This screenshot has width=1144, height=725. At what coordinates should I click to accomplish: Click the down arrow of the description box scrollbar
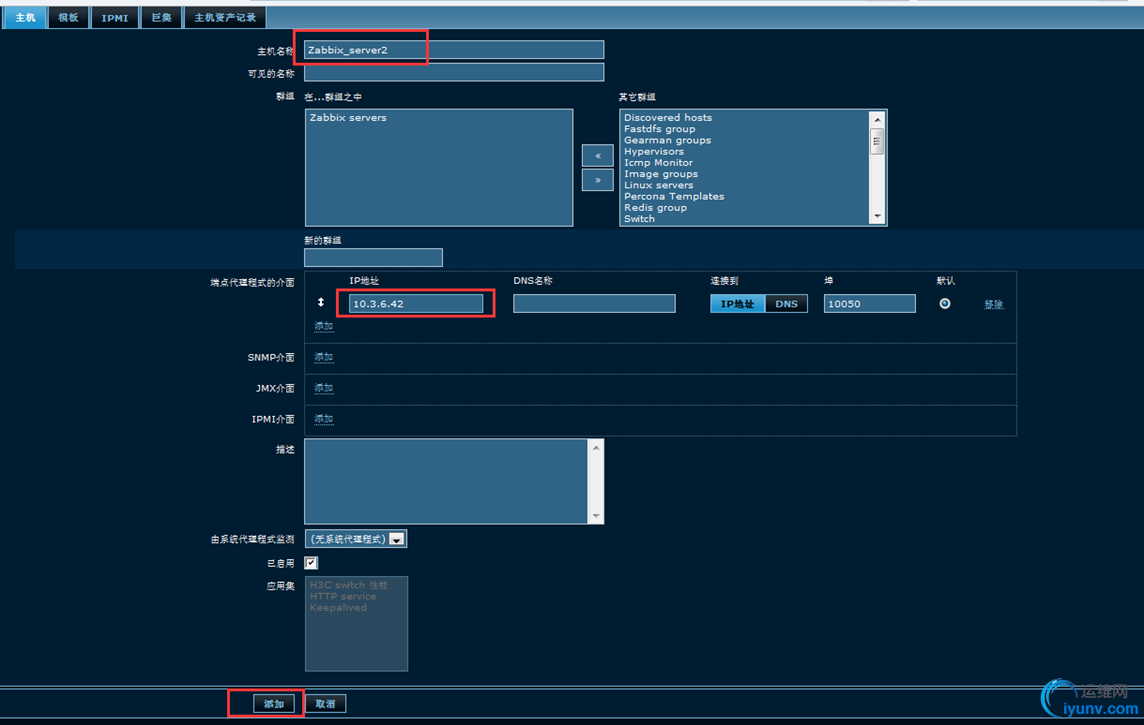point(596,516)
